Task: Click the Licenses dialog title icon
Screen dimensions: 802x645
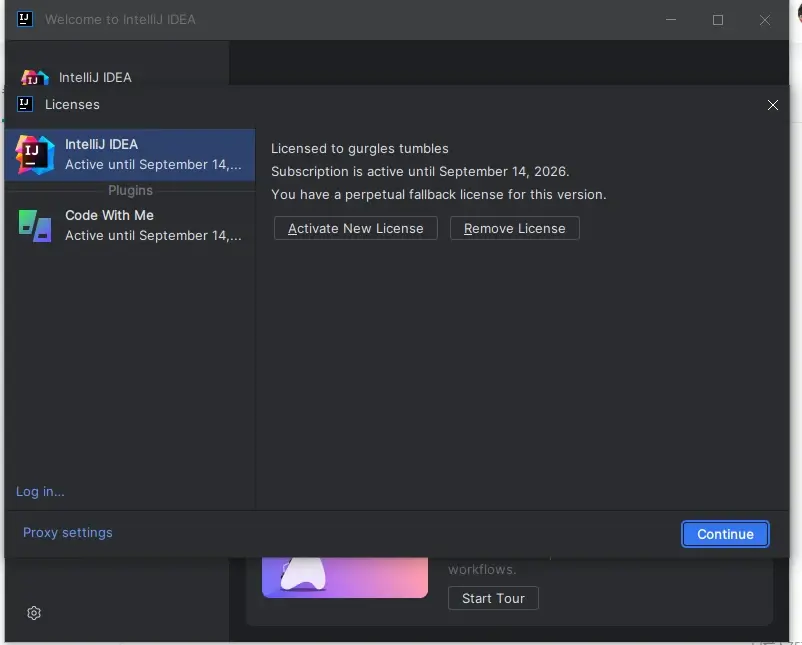Action: (x=25, y=104)
